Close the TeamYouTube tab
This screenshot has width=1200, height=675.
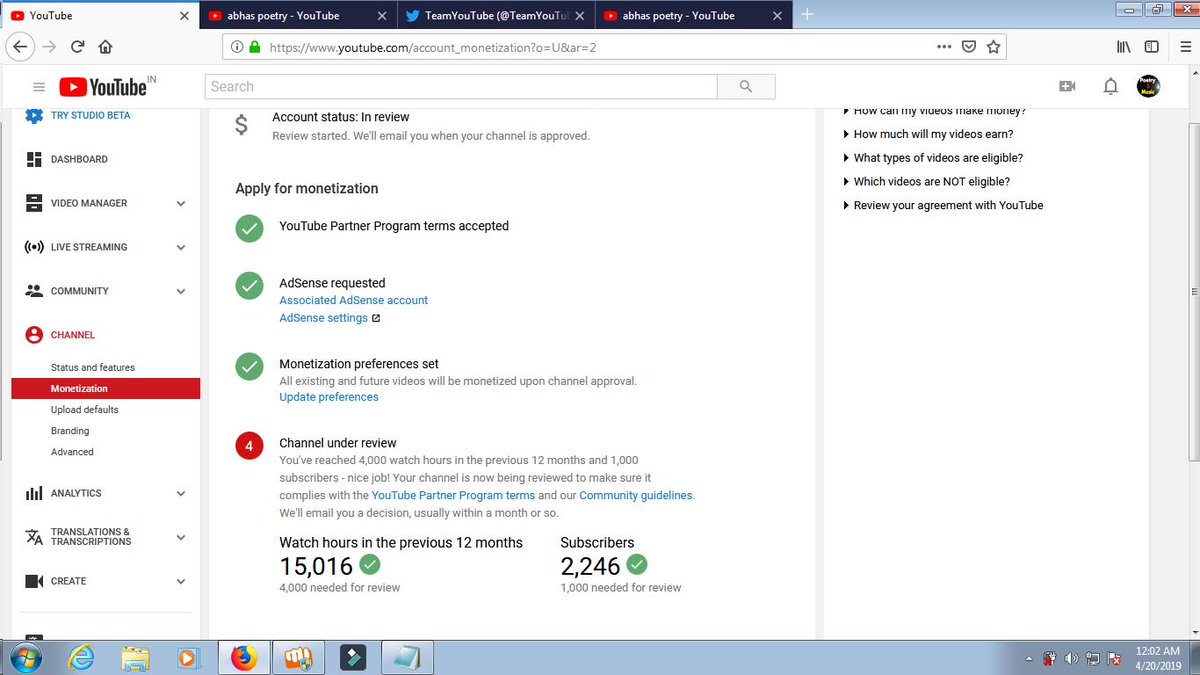(580, 16)
